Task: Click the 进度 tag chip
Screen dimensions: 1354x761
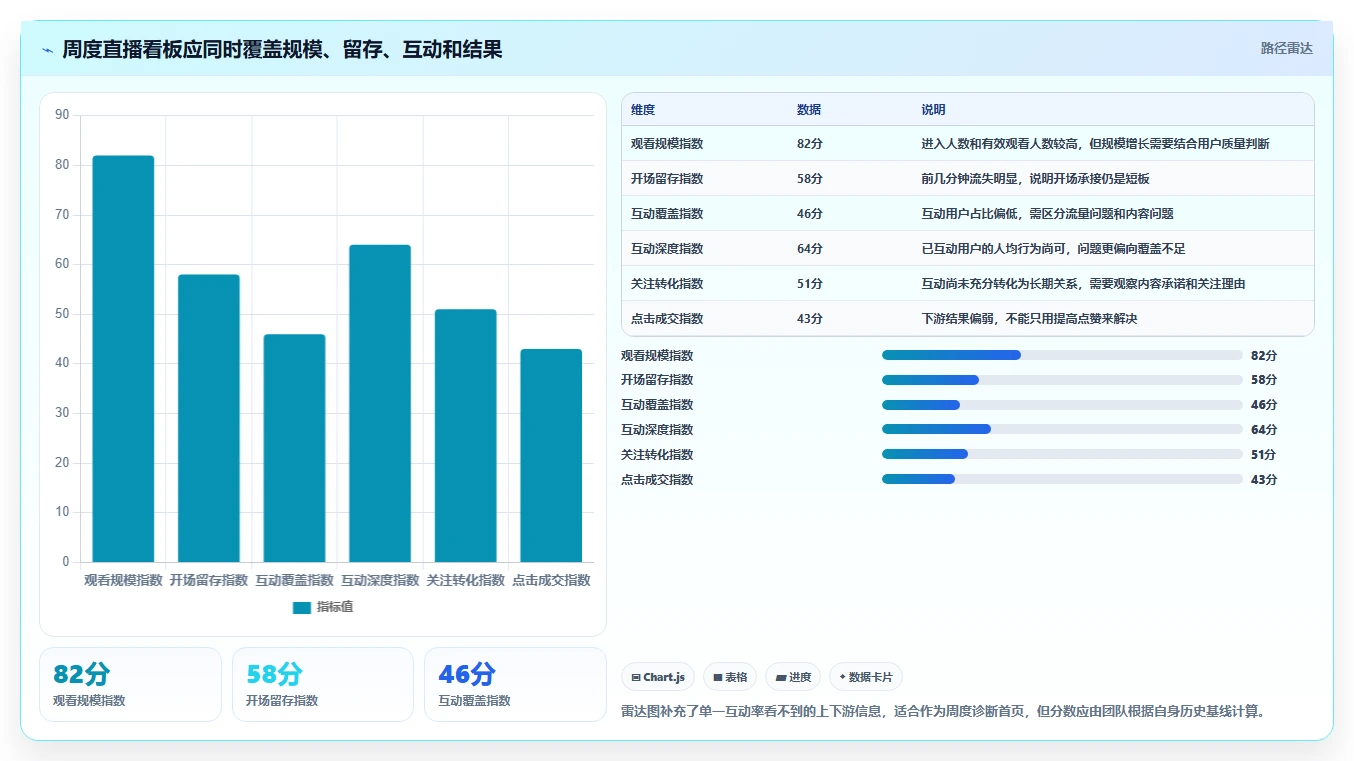Action: 793,677
